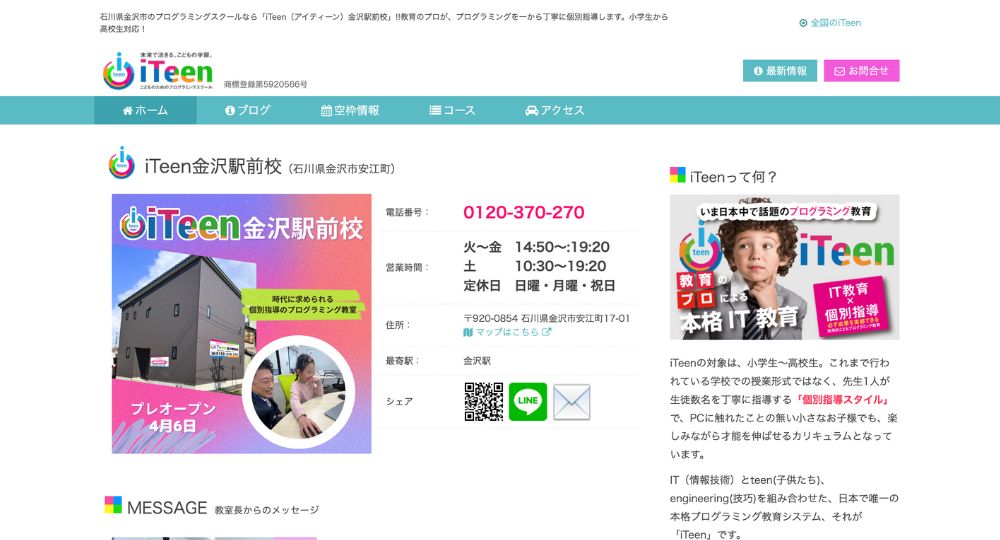This screenshot has height=540, width=1000.
Task: Click the calendar icon beside 空枠情報
Action: coord(326,111)
